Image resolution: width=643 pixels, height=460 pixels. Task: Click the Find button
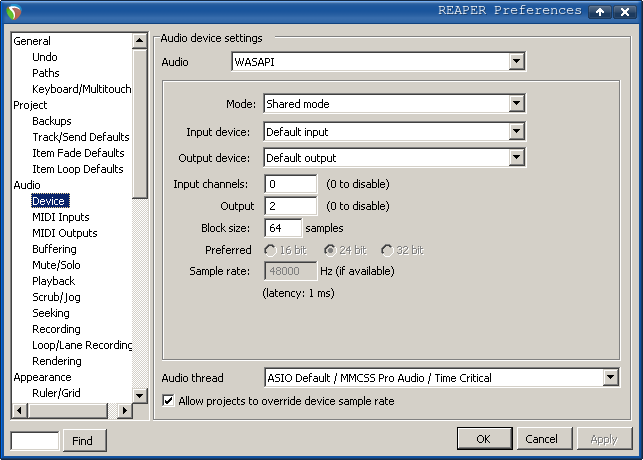(x=85, y=441)
